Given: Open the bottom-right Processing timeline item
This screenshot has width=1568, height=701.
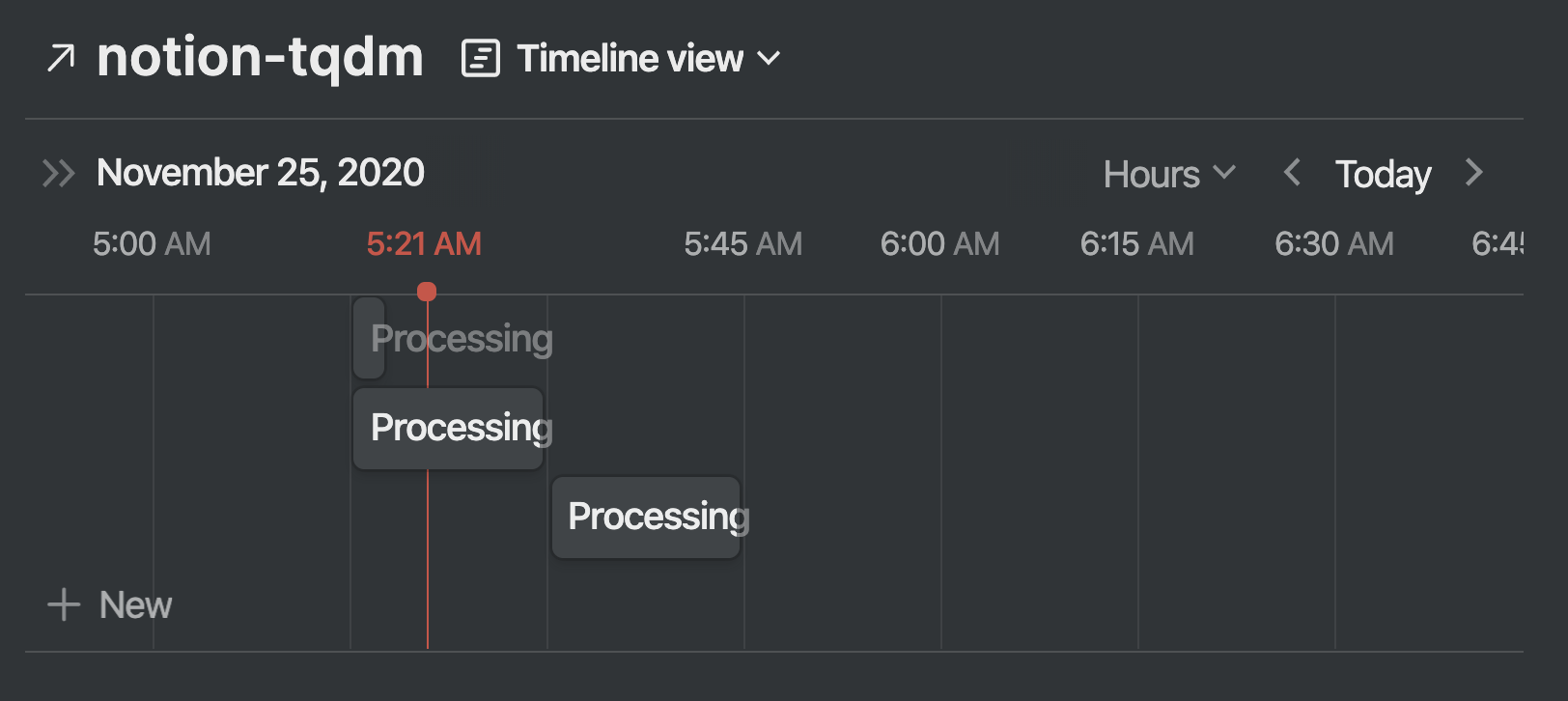Looking at the screenshot, I should 645,517.
